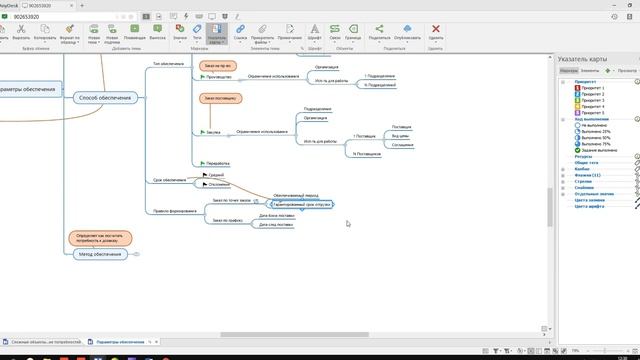The height and width of the screenshot is (360, 640).
Task: Collapse the Метод обеспечения topic branch
Action: tap(136, 254)
